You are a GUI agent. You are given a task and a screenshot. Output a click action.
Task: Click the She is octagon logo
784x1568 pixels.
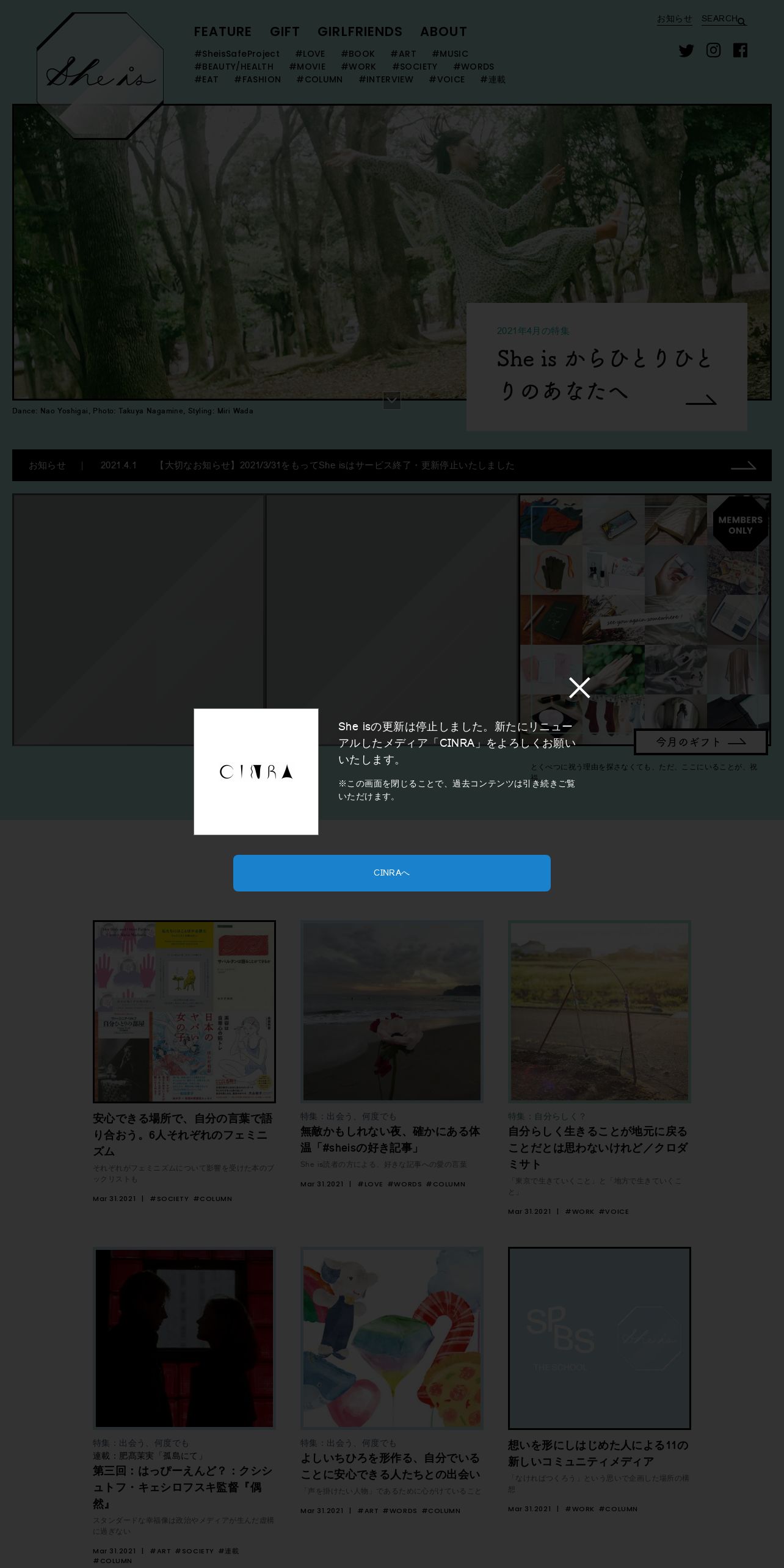click(x=100, y=76)
